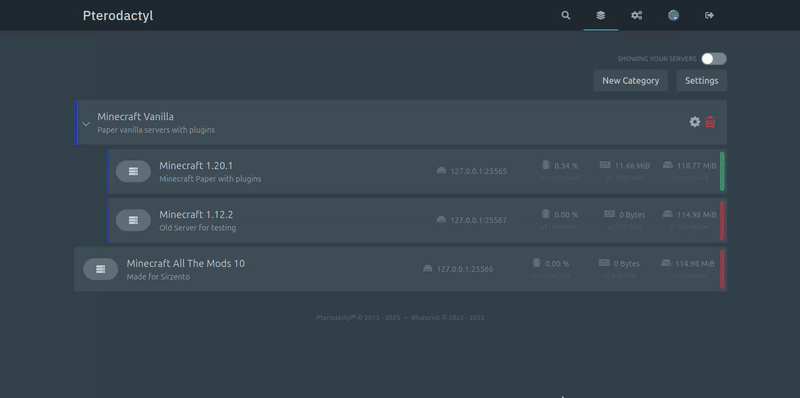
Task: Click the Minecraft 1.12.2 server icon
Action: [133, 220]
